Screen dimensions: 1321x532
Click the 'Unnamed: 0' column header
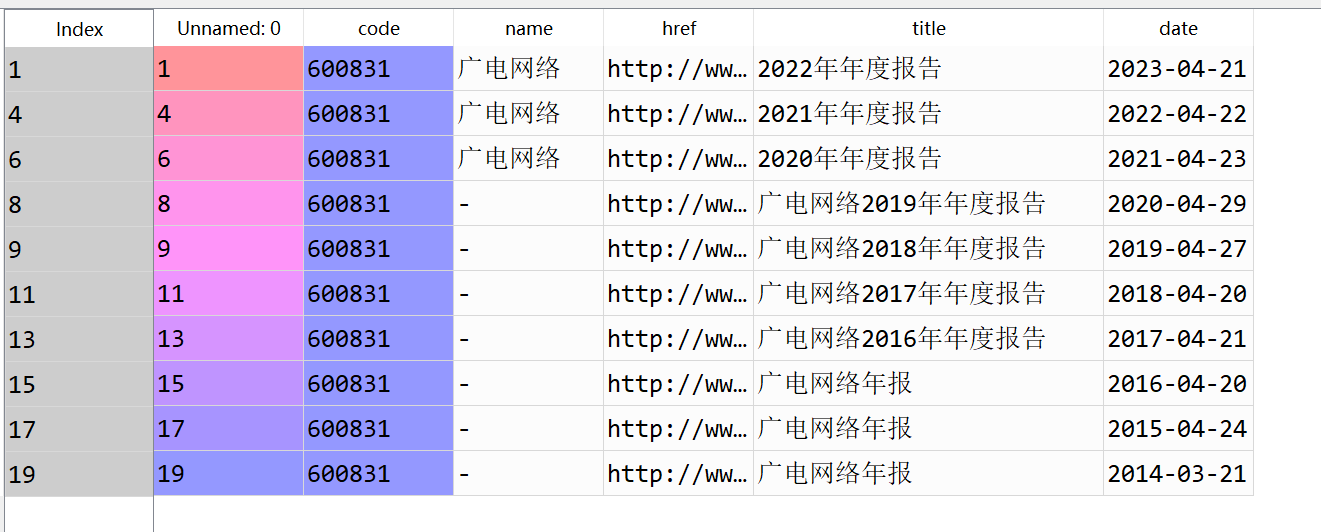point(229,29)
